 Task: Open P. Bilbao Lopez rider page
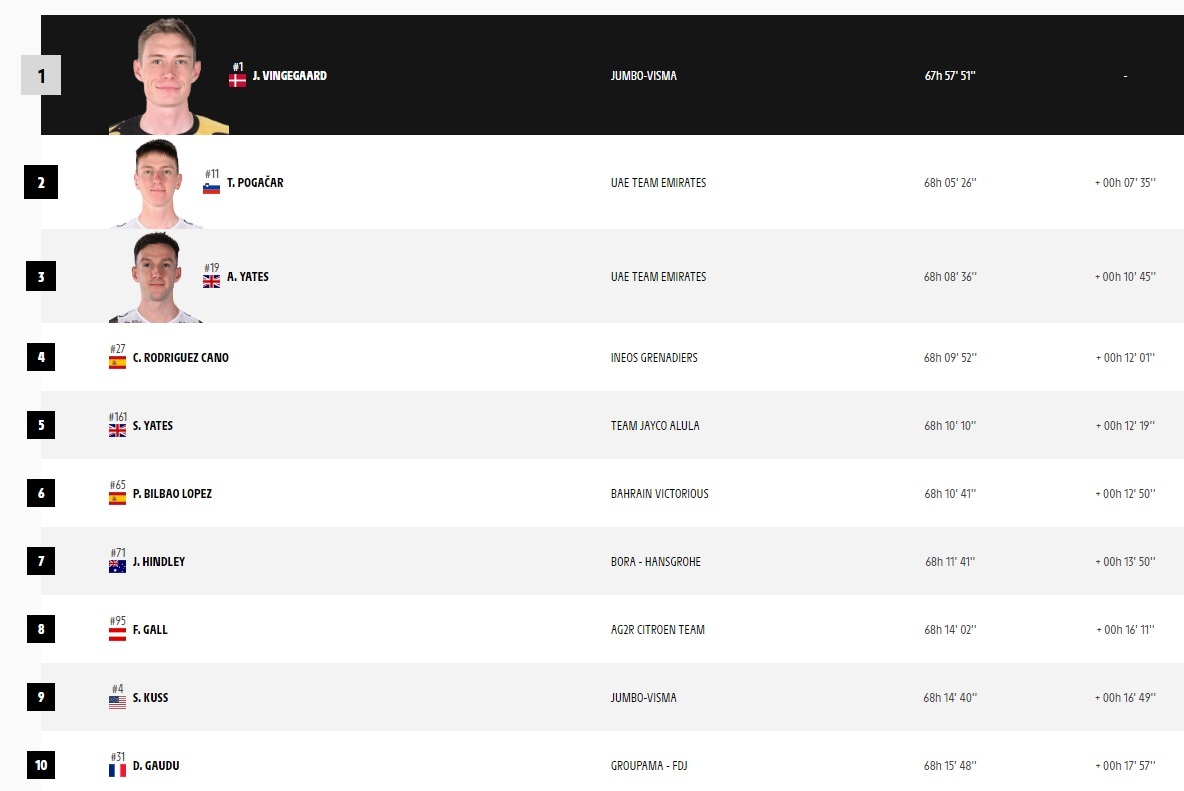tap(172, 494)
